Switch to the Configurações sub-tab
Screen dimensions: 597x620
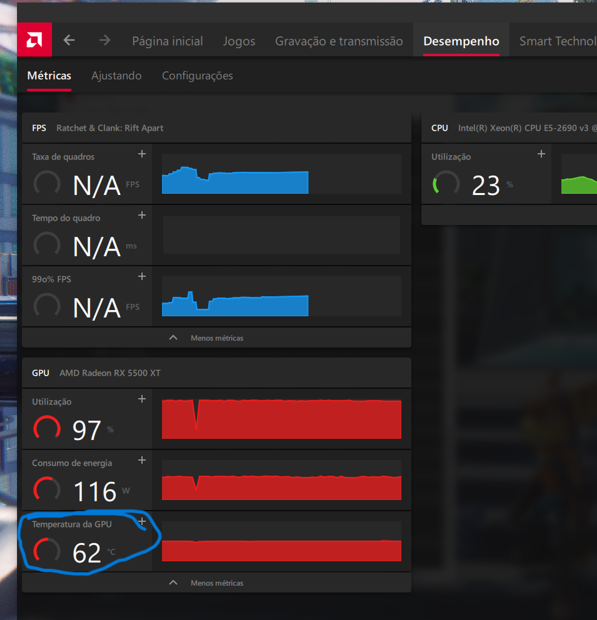(197, 76)
